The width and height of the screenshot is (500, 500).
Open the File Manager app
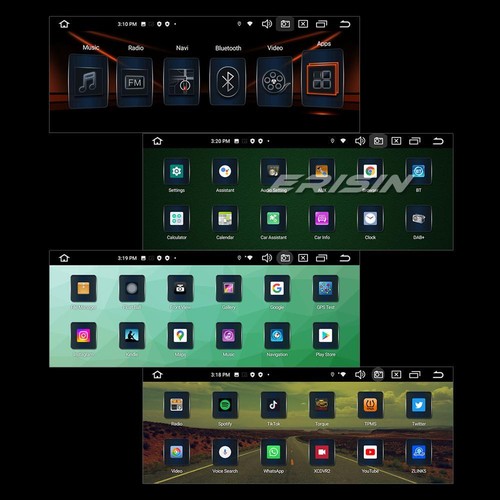(x=83, y=288)
